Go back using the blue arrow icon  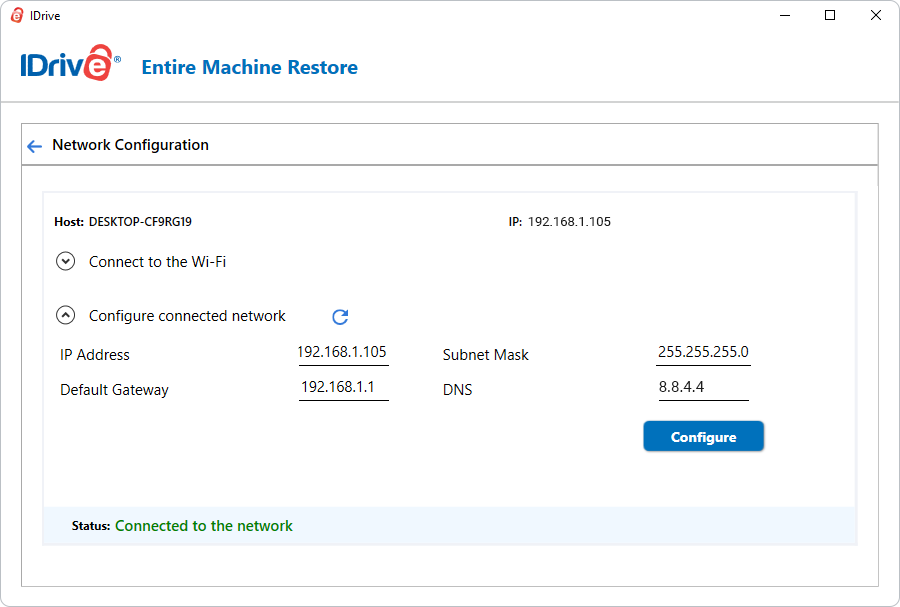[34, 146]
